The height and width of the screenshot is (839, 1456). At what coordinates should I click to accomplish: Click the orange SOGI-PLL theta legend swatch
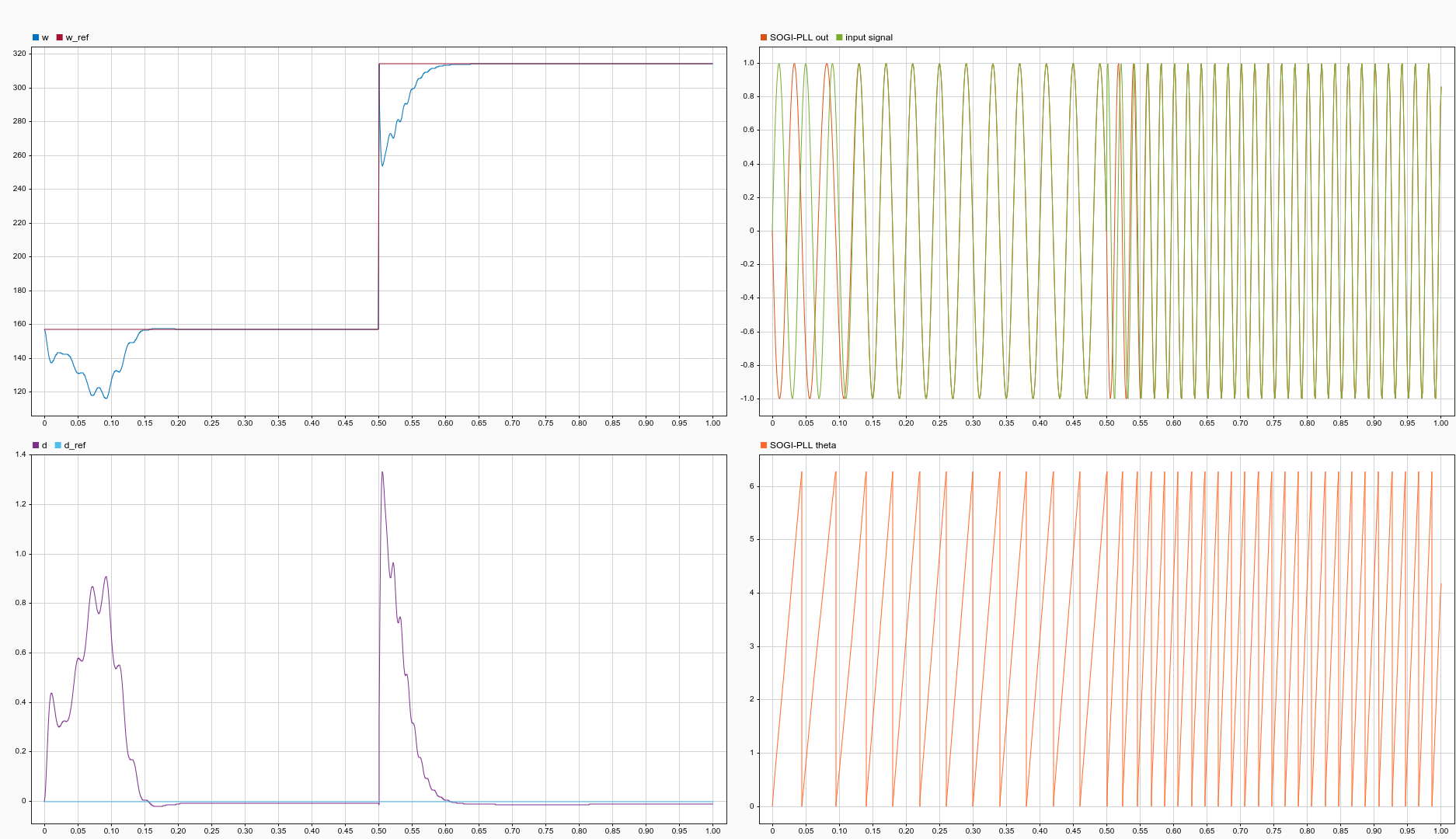tap(764, 445)
